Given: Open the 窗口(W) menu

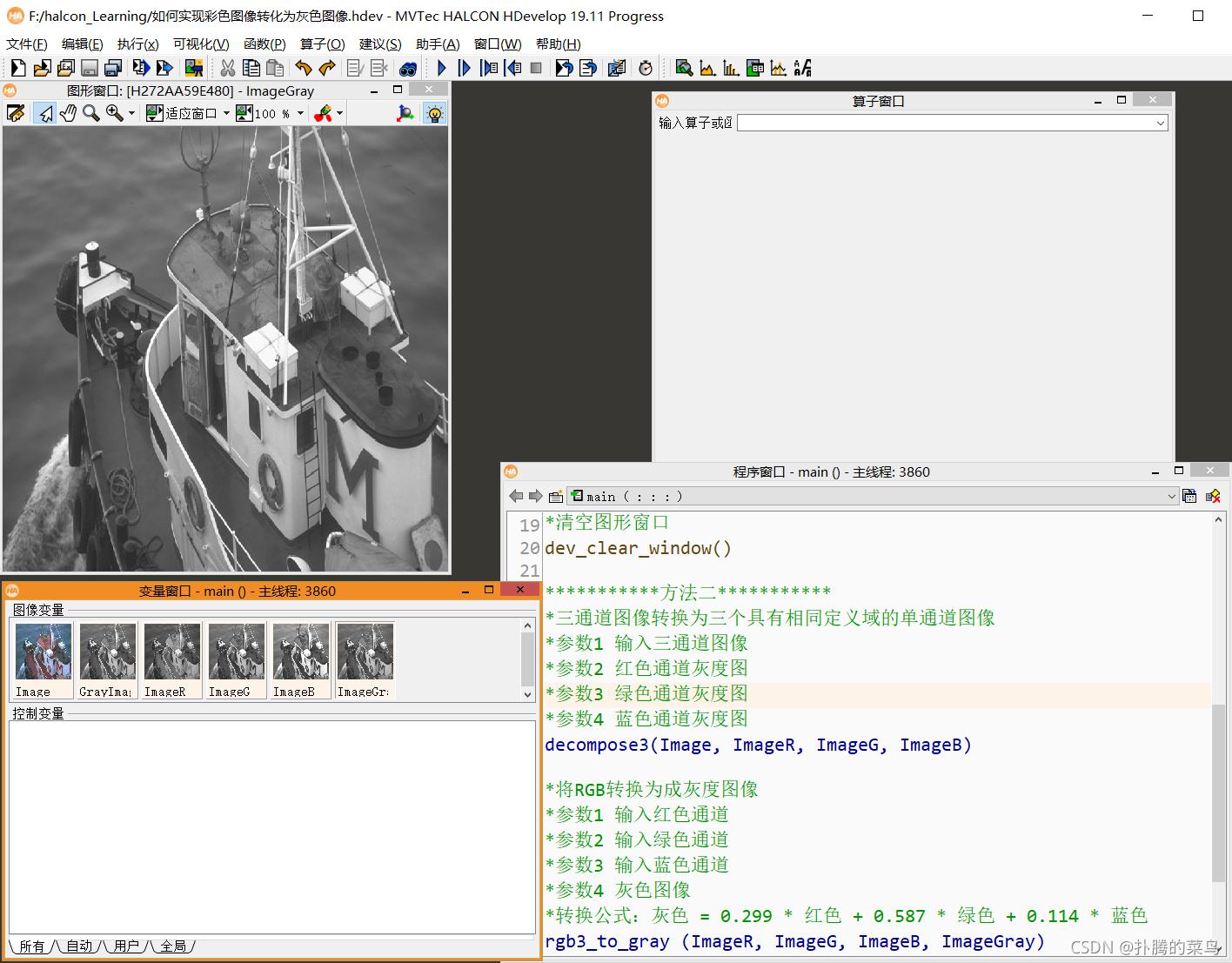Looking at the screenshot, I should (x=498, y=43).
